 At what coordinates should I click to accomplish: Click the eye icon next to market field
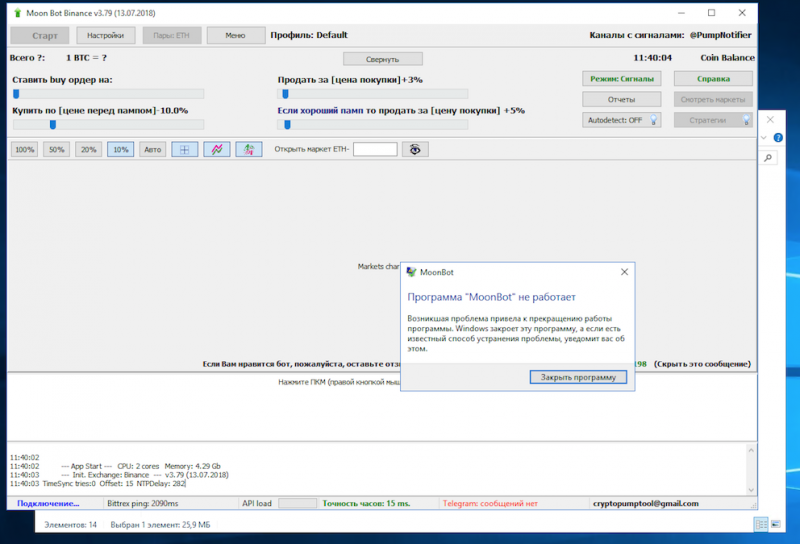point(415,149)
